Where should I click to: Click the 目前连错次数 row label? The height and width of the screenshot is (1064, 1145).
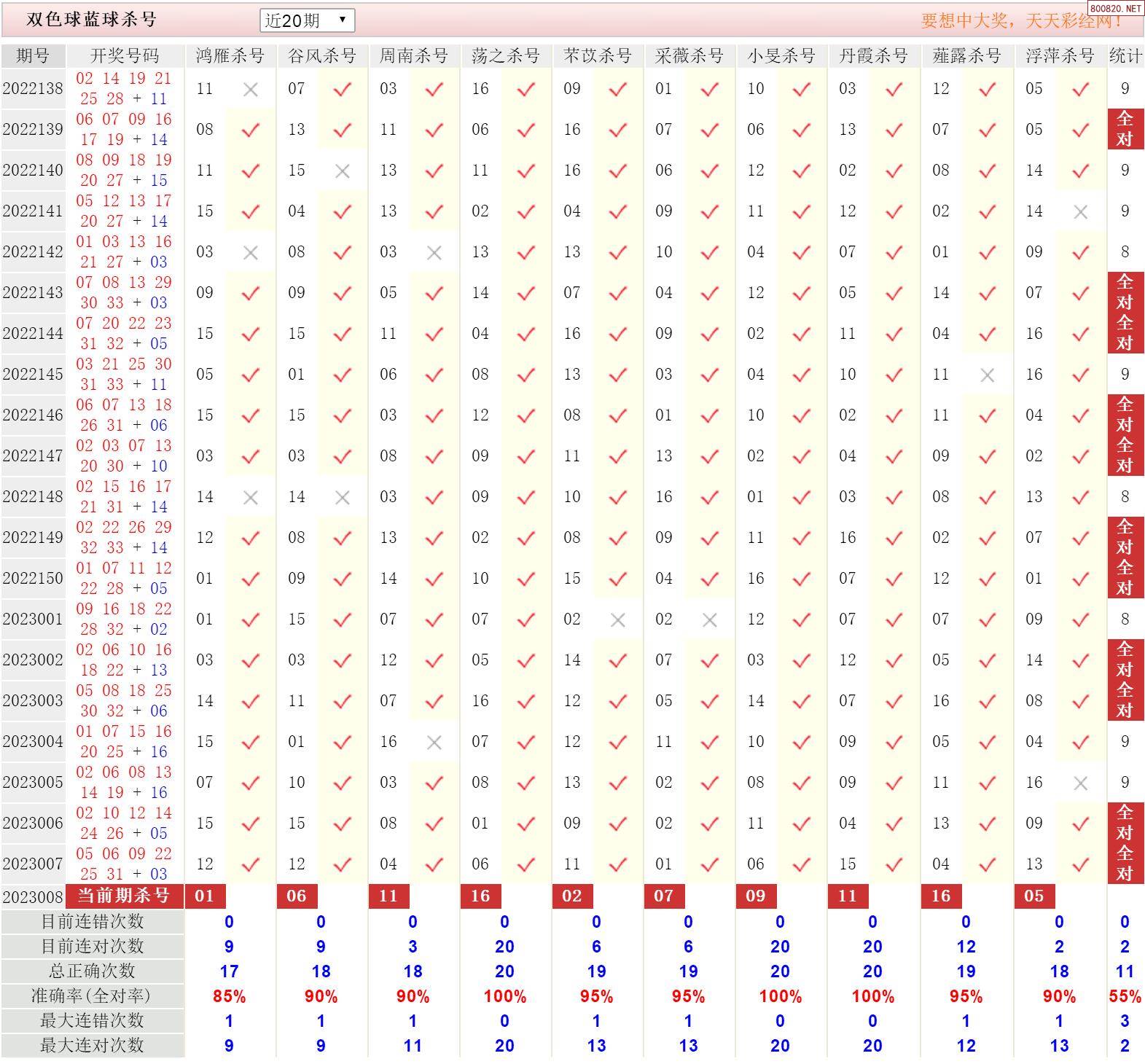(93, 922)
